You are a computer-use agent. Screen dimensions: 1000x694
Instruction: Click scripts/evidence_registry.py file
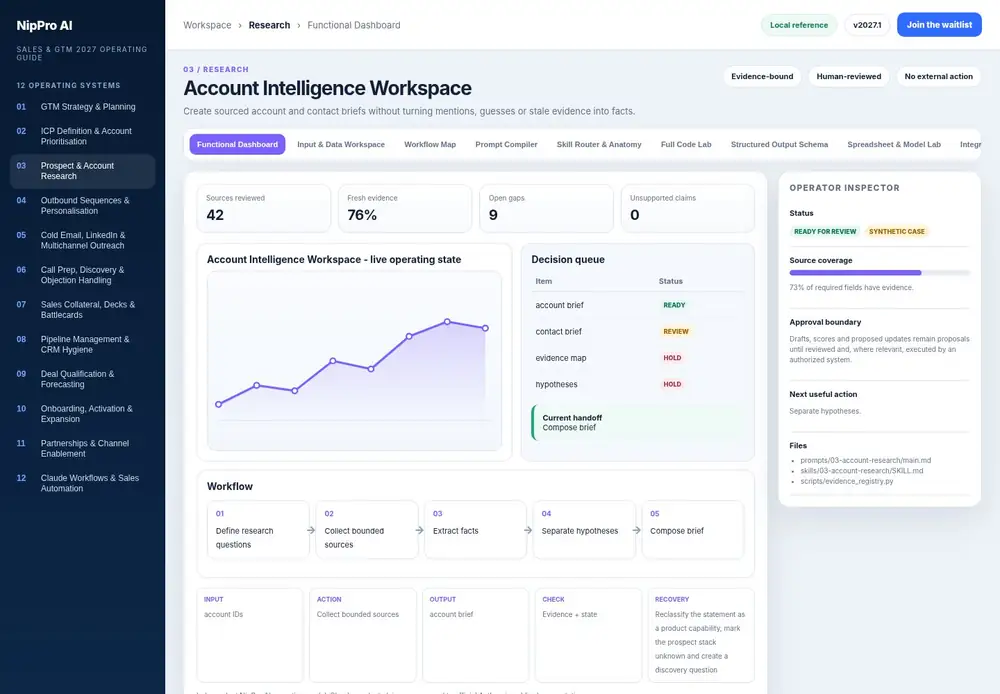846,481
